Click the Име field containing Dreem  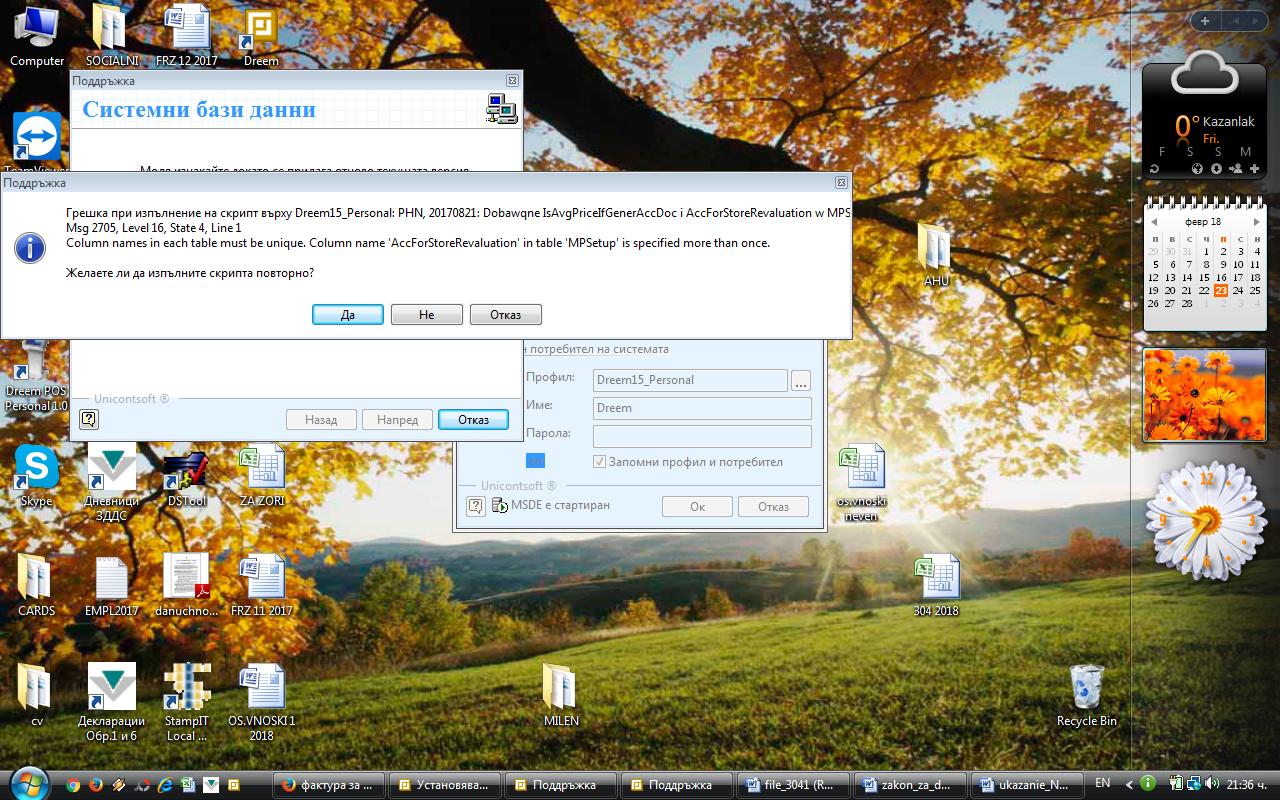click(702, 408)
